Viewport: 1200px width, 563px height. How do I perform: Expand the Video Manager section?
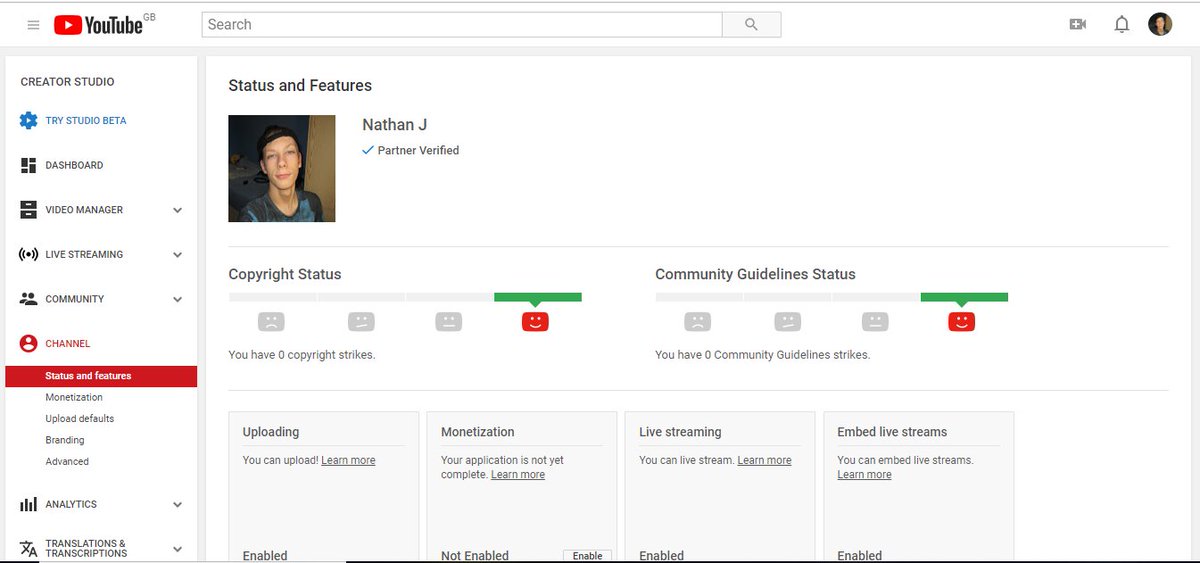point(177,210)
